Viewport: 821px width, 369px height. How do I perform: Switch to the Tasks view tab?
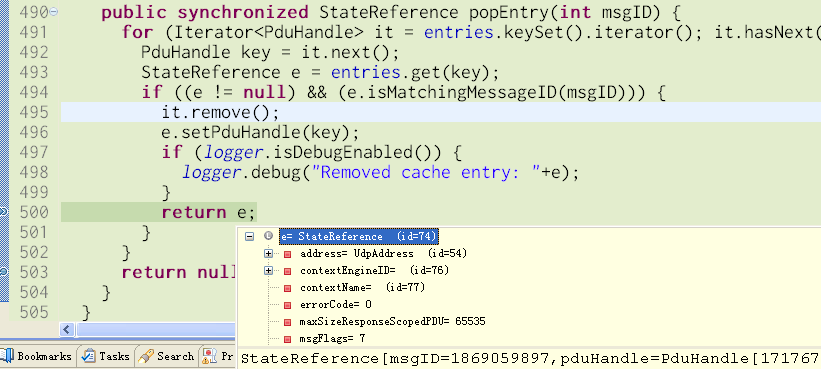click(x=106, y=356)
